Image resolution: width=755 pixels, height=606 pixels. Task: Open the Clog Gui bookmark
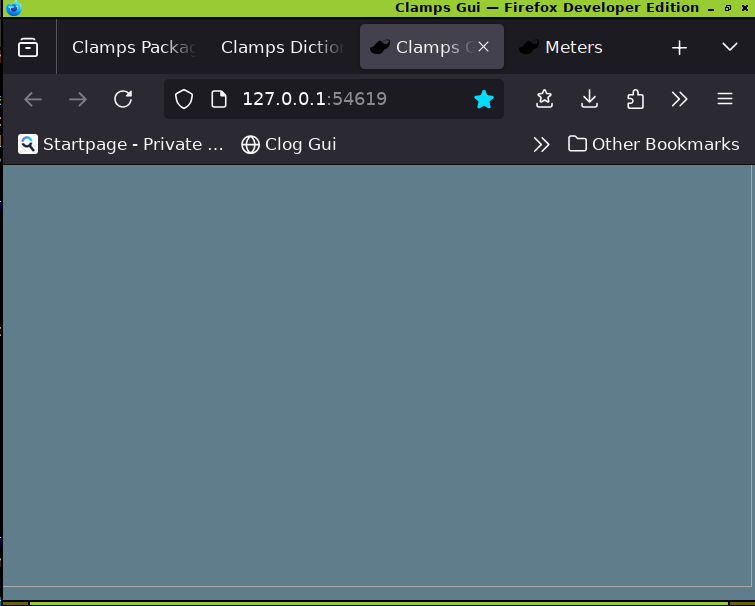(x=289, y=144)
